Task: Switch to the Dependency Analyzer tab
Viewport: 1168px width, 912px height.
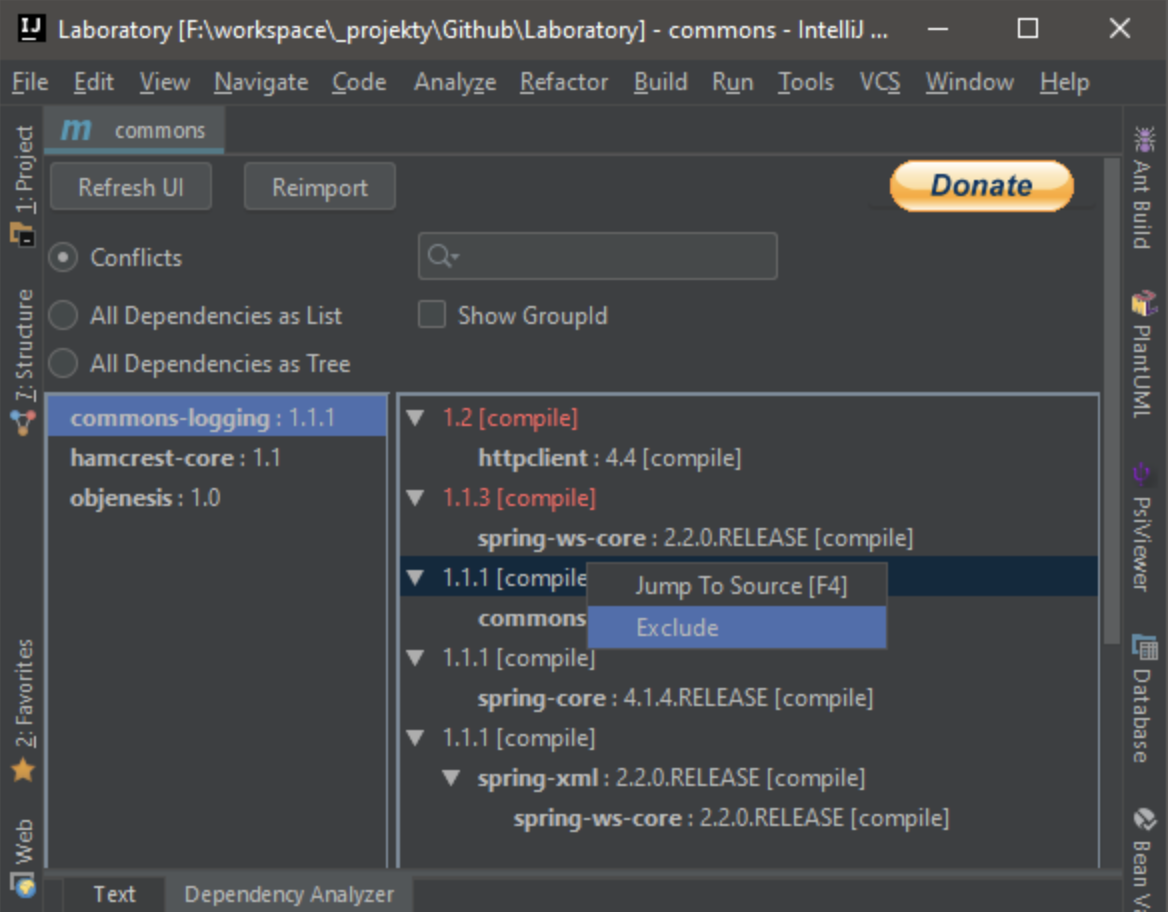Action: click(x=289, y=893)
